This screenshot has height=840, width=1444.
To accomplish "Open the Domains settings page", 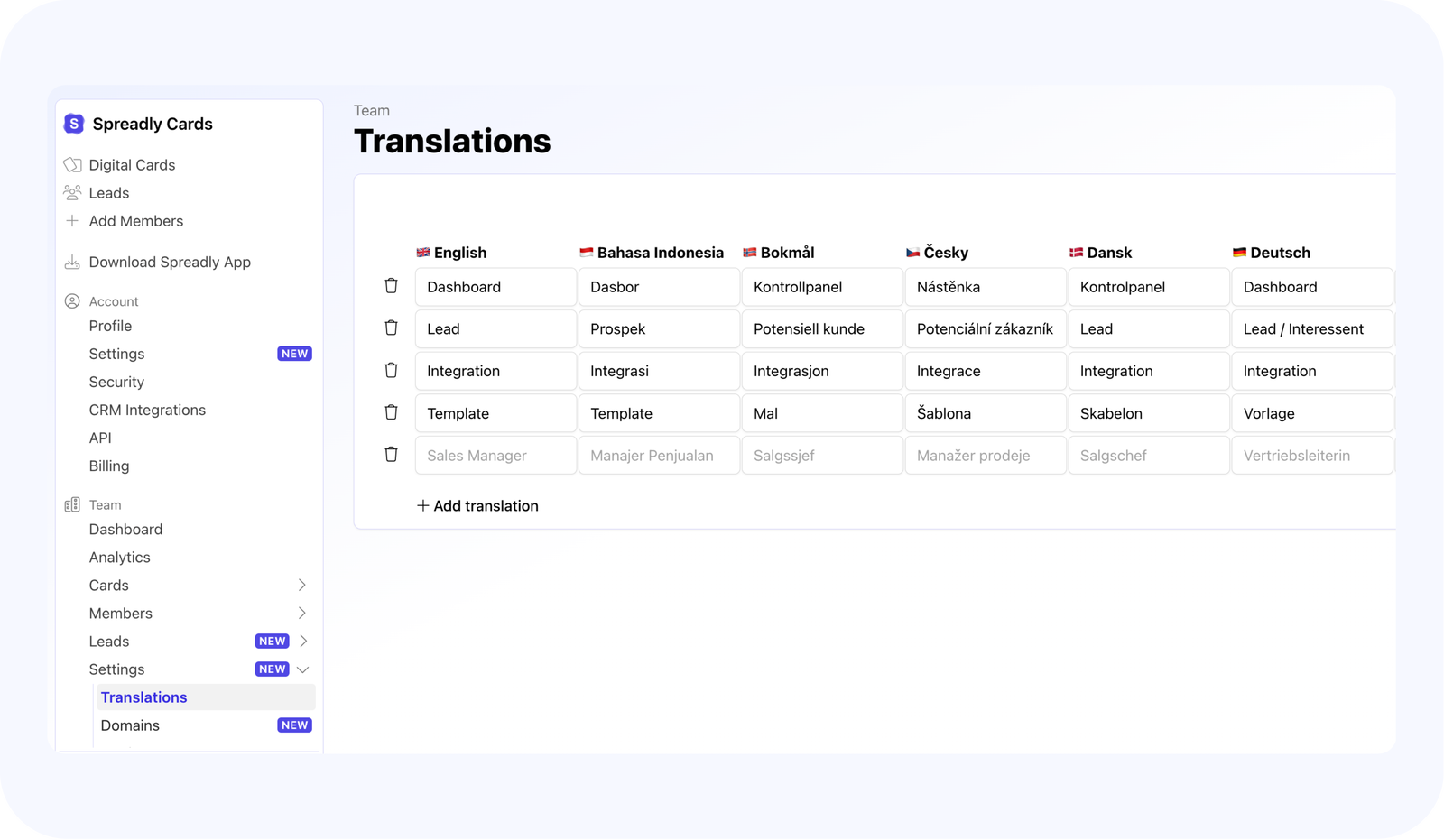I will (x=130, y=725).
